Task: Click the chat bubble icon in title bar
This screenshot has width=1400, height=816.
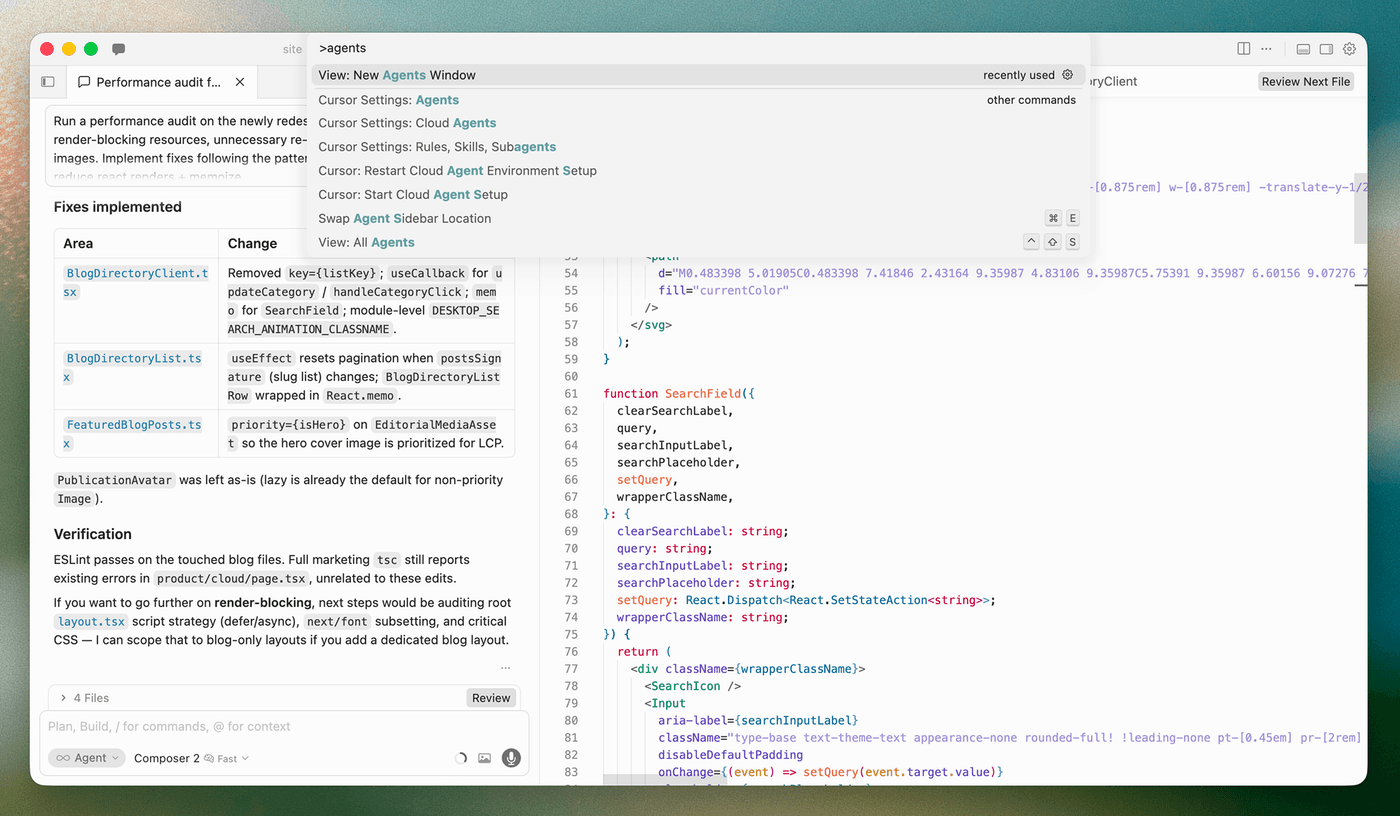Action: [x=119, y=49]
